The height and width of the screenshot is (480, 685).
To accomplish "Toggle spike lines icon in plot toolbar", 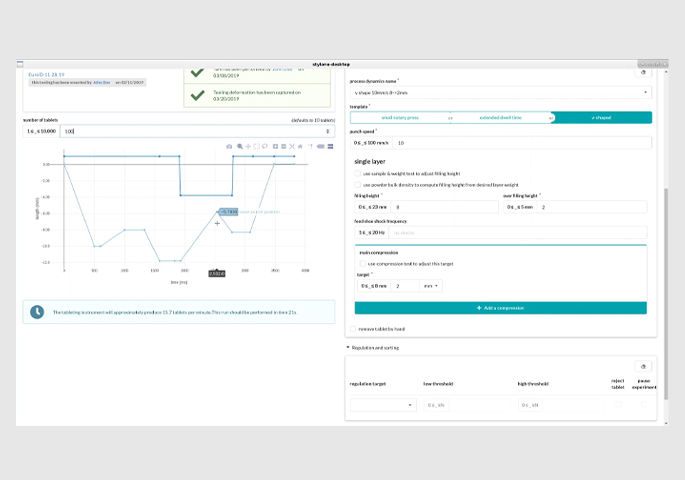I will 311,146.
